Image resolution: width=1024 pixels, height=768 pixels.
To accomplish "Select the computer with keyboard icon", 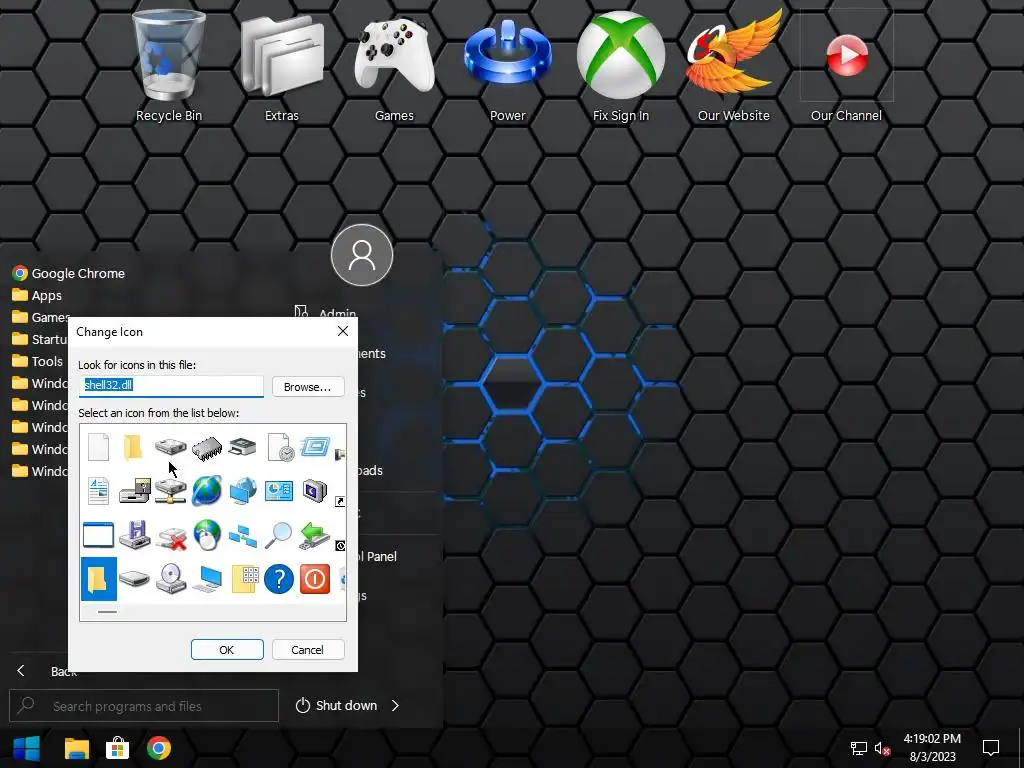I will click(x=207, y=579).
